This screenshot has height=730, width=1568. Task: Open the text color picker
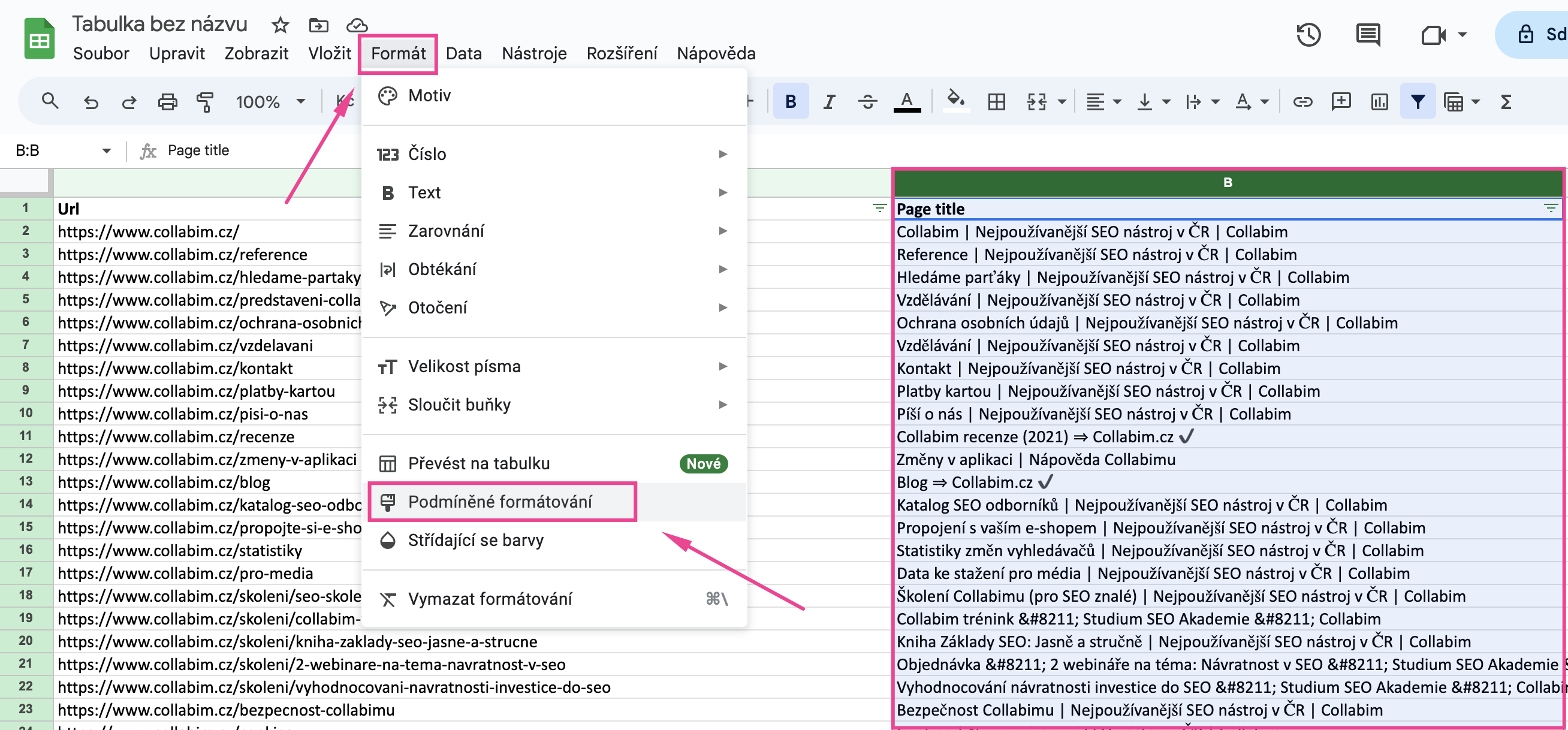[907, 102]
